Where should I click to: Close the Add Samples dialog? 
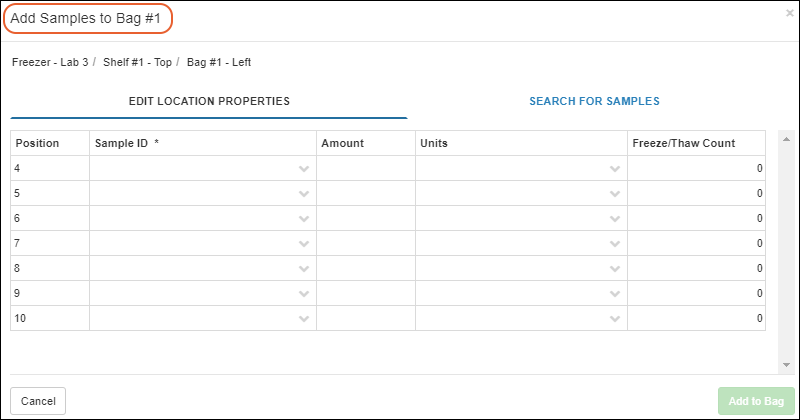789,14
